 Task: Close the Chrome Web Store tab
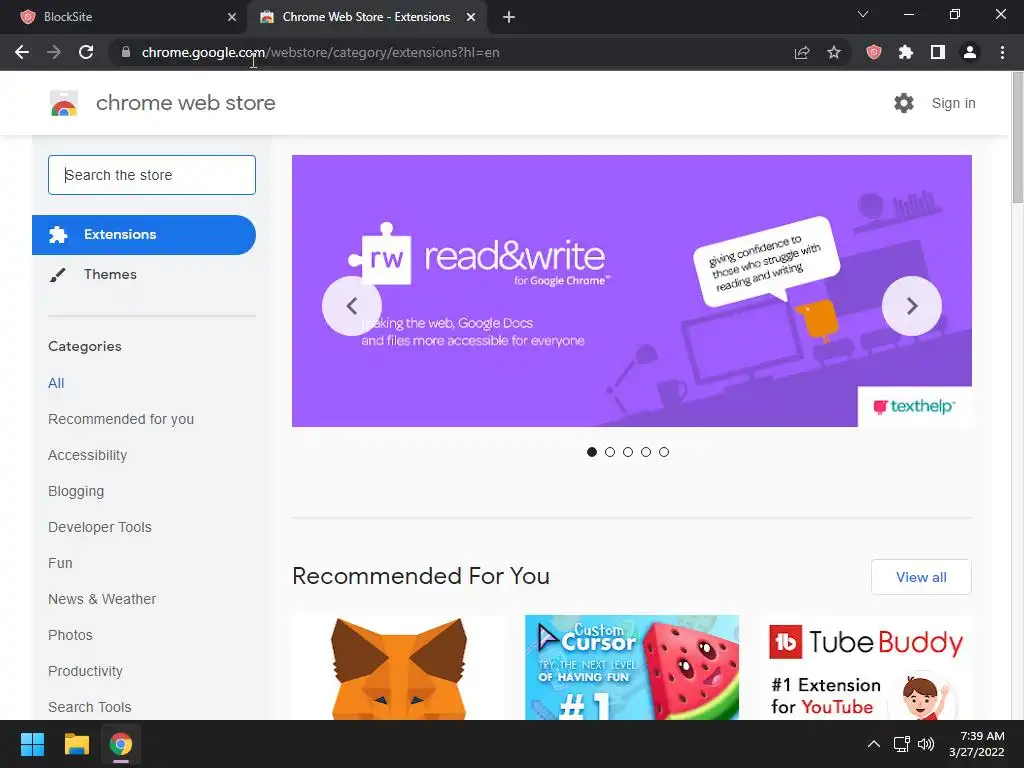click(471, 17)
